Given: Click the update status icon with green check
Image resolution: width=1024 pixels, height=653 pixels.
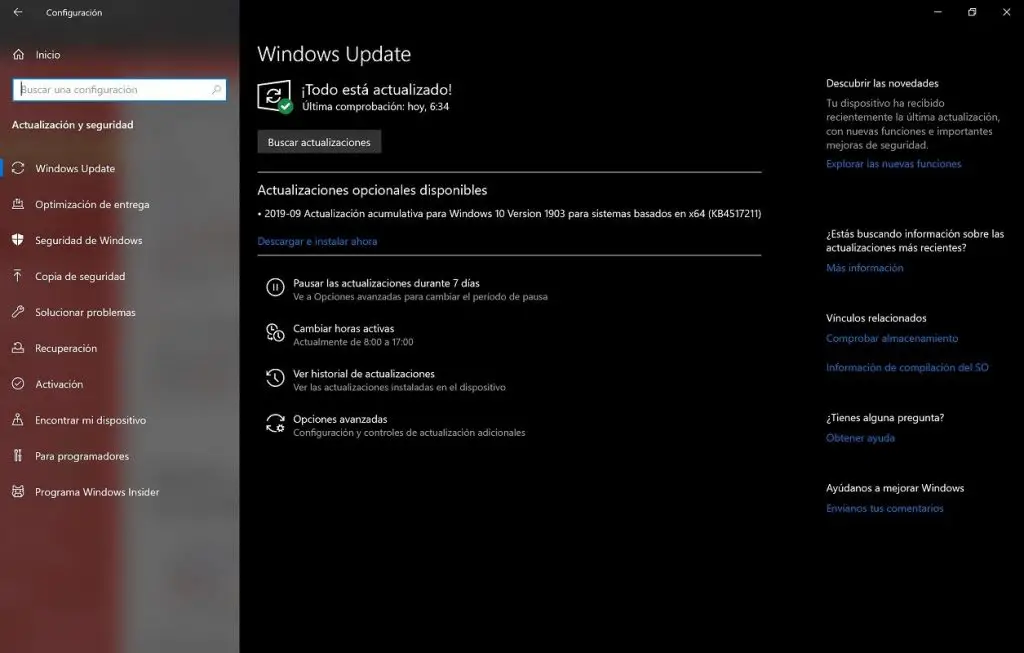Looking at the screenshot, I should 275,97.
